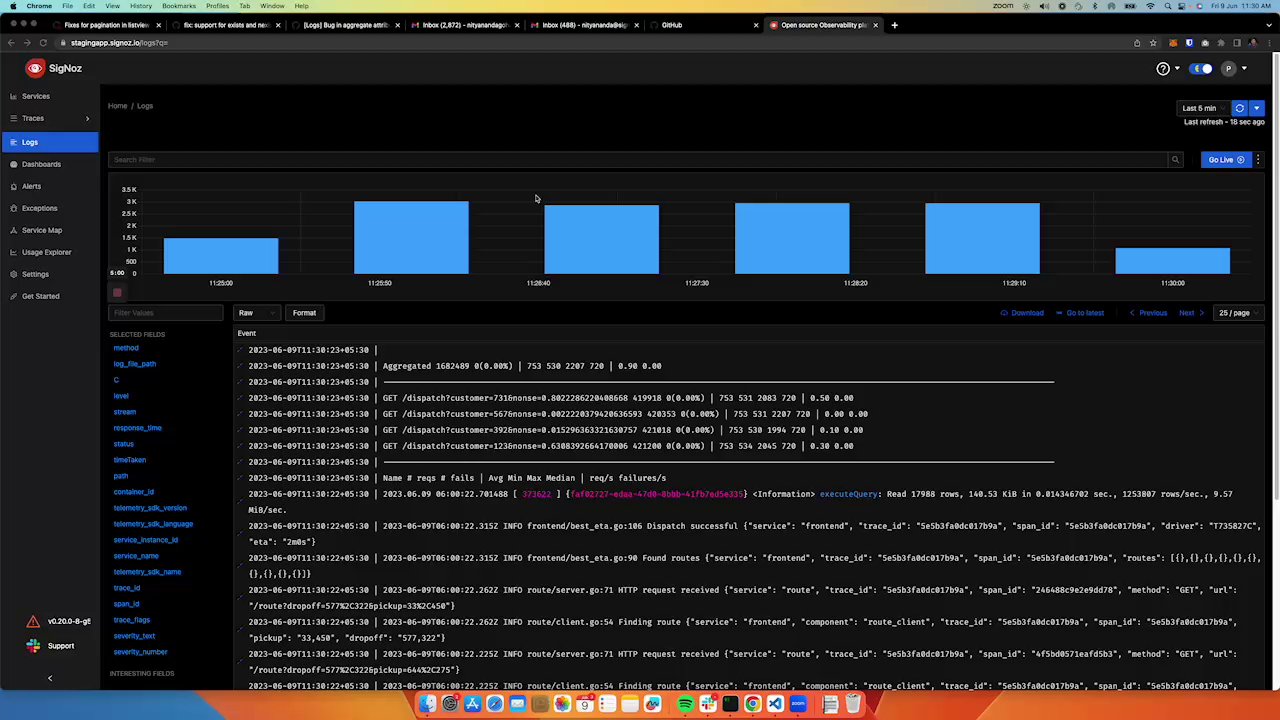Go to the Next page

[1190, 313]
